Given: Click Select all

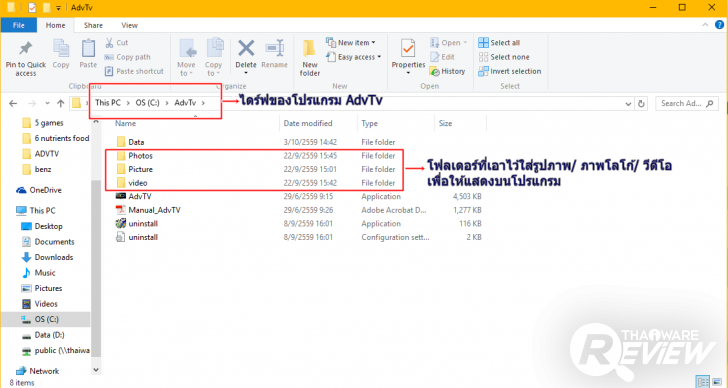Looking at the screenshot, I should [x=499, y=43].
